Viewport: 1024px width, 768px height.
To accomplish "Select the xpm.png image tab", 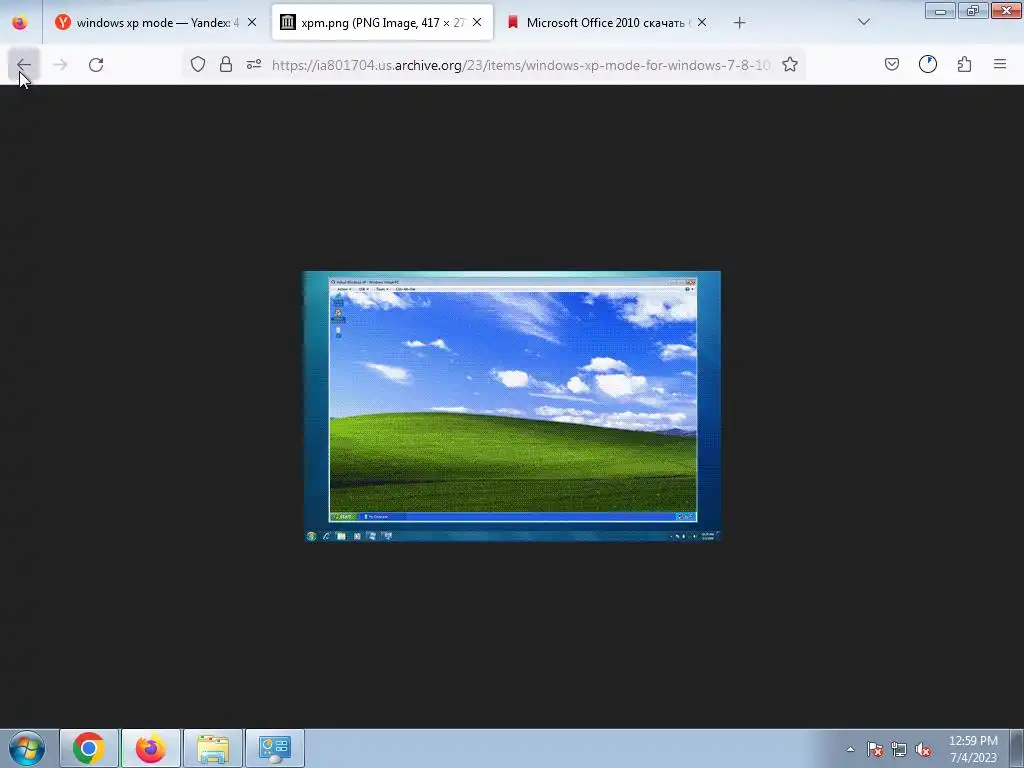I will tap(382, 23).
